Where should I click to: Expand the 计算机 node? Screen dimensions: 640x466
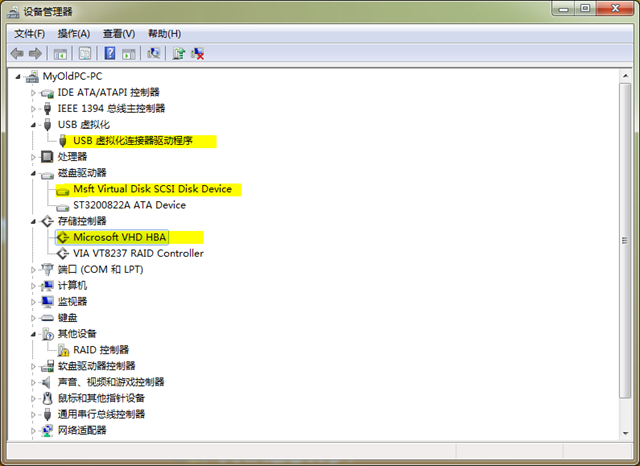coord(33,286)
